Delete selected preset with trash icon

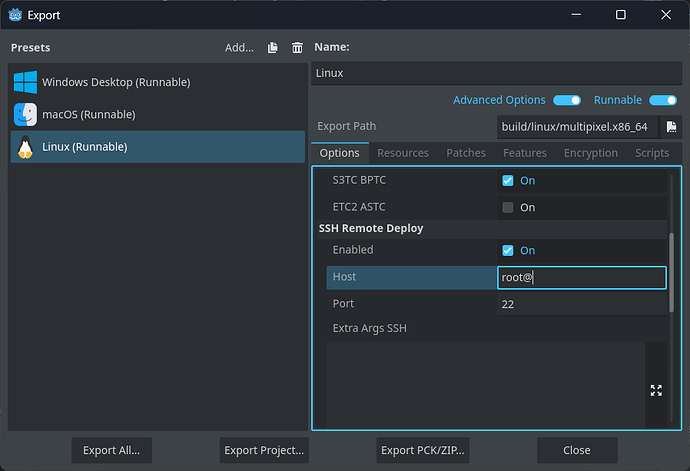[x=297, y=48]
